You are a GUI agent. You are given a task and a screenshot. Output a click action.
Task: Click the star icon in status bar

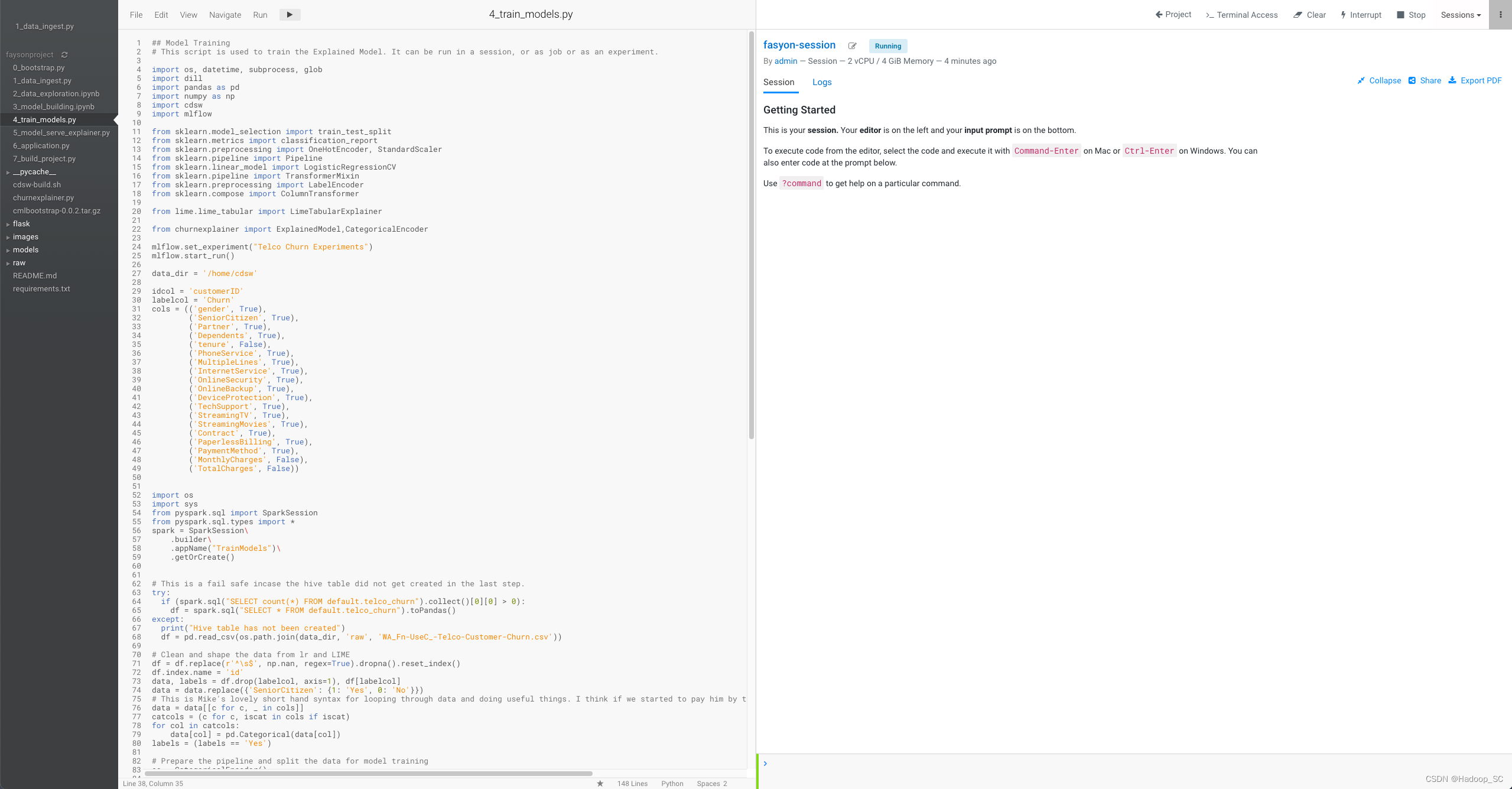point(600,784)
